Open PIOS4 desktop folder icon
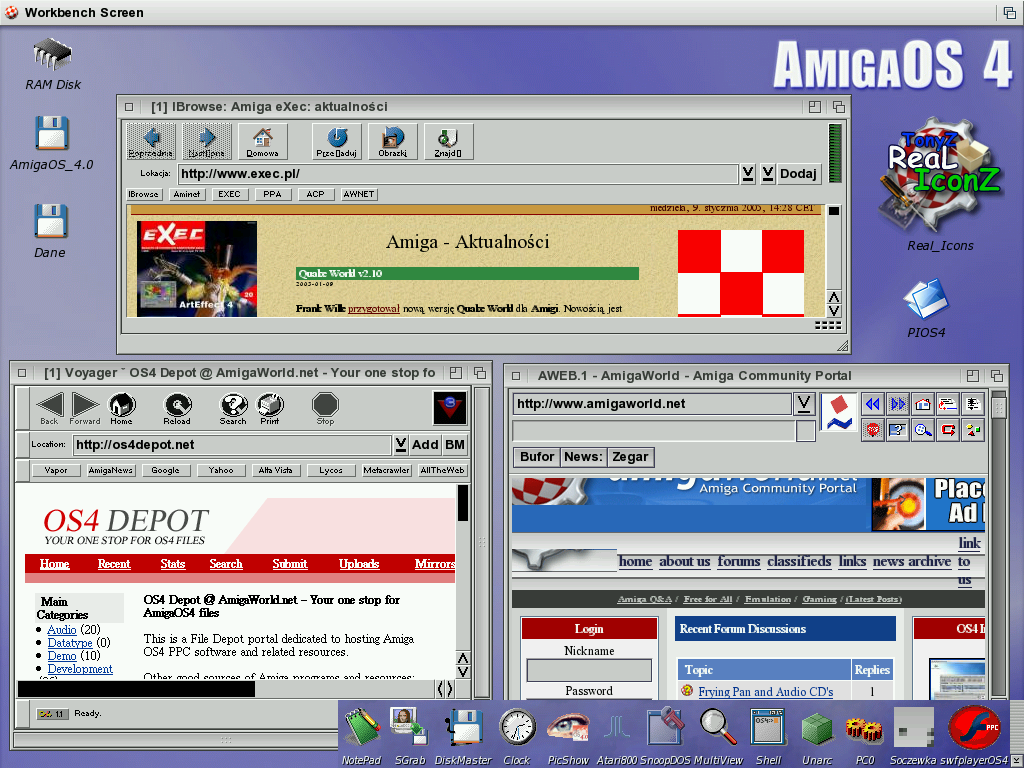 click(926, 308)
